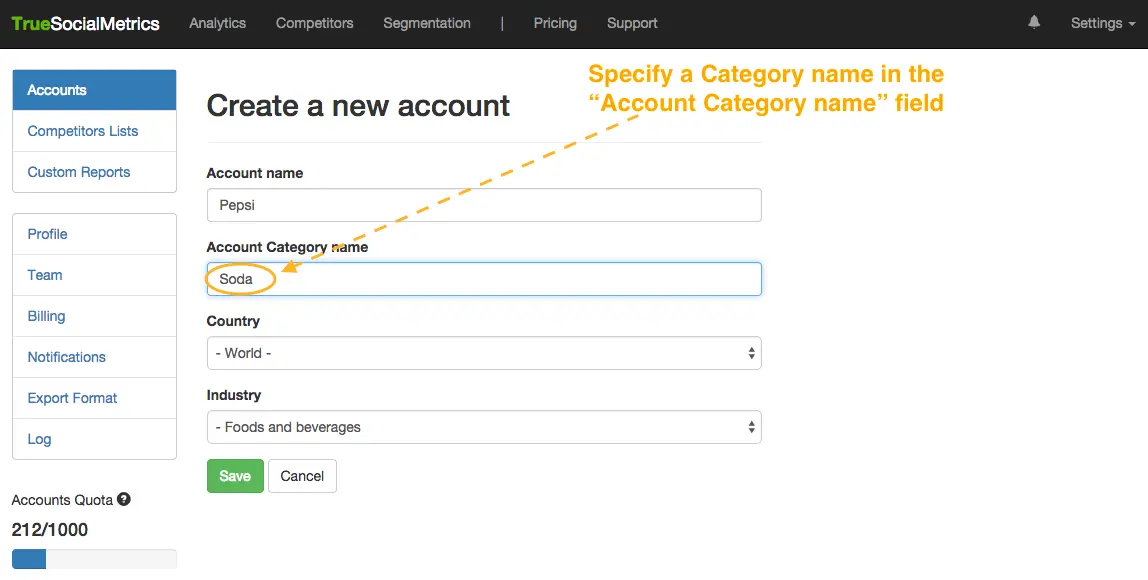Click the Cancel button
Viewport: 1148px width, 580px height.
click(302, 476)
